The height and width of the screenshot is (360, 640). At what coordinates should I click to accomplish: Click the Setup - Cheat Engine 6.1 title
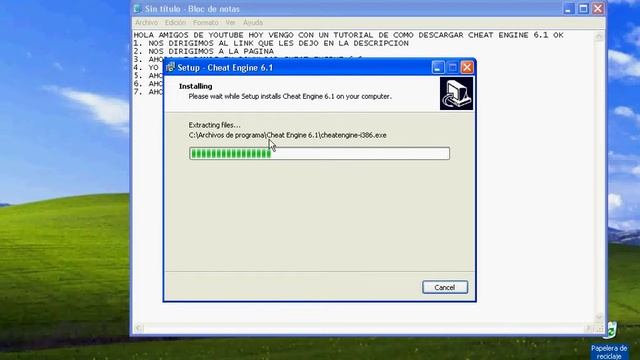225,68
